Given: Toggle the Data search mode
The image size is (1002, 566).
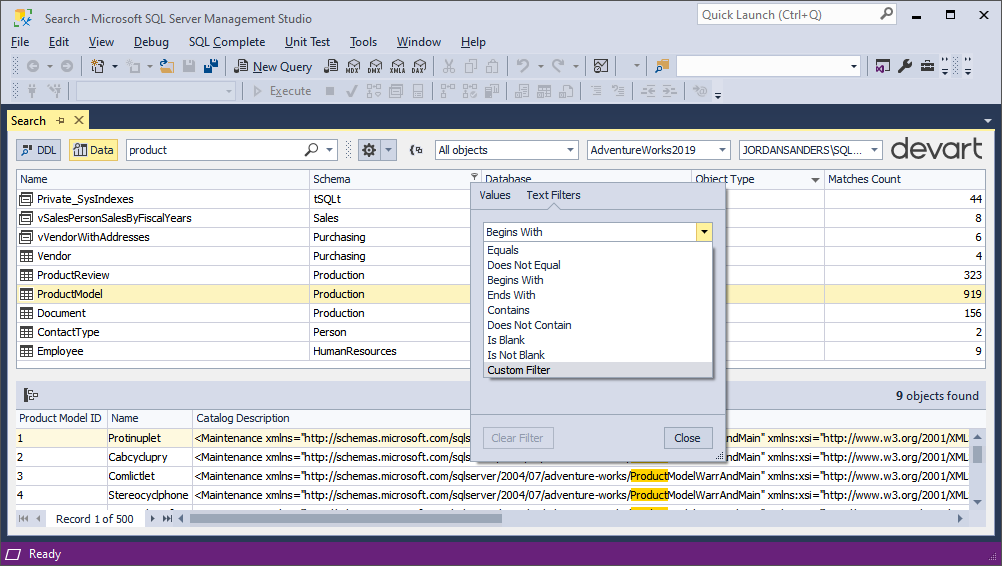Looking at the screenshot, I should [93, 150].
